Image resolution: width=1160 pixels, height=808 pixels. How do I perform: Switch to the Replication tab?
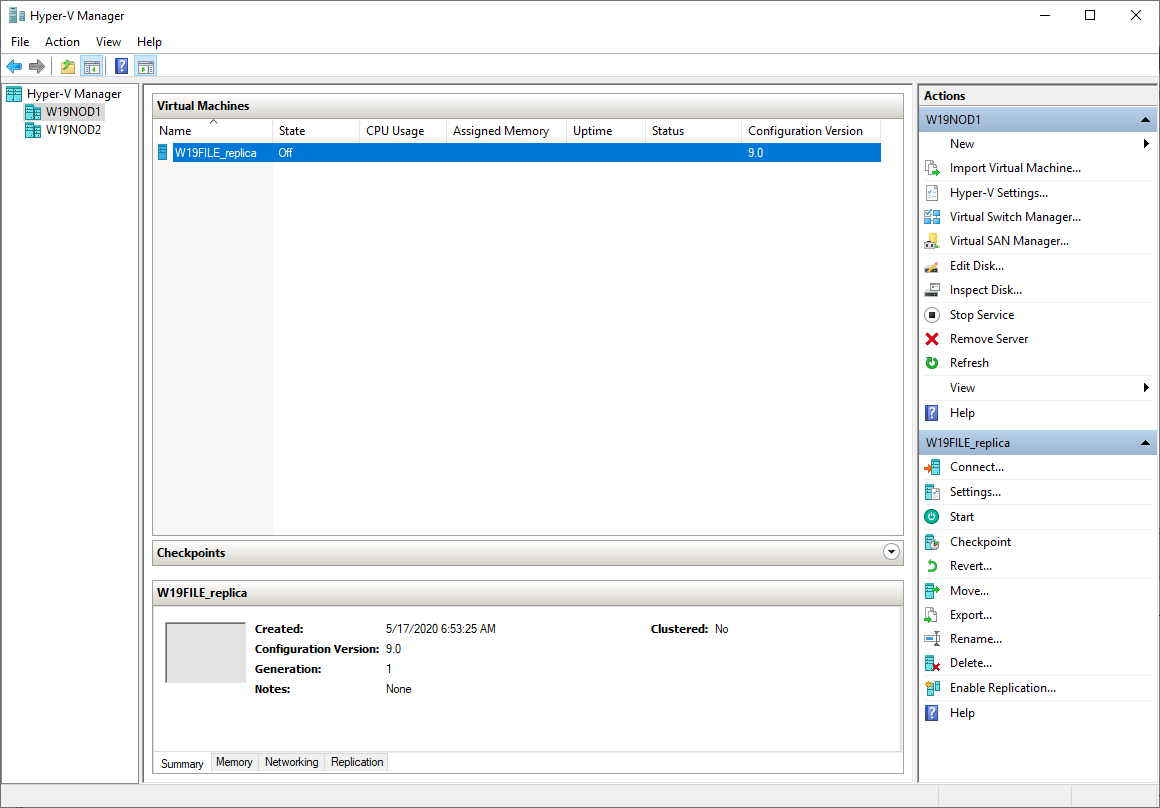(x=357, y=762)
